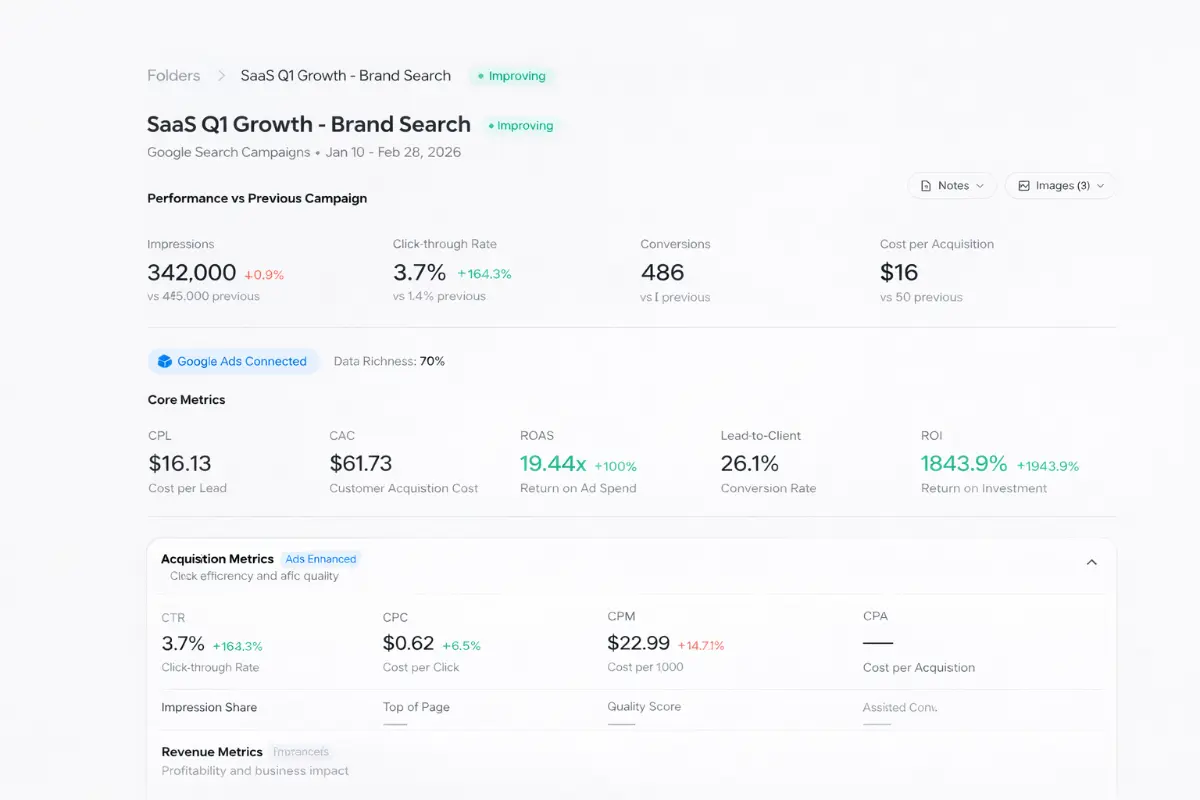The width and height of the screenshot is (1200, 800).
Task: Collapse the Acquisition Metrics section
Action: [x=1091, y=562]
